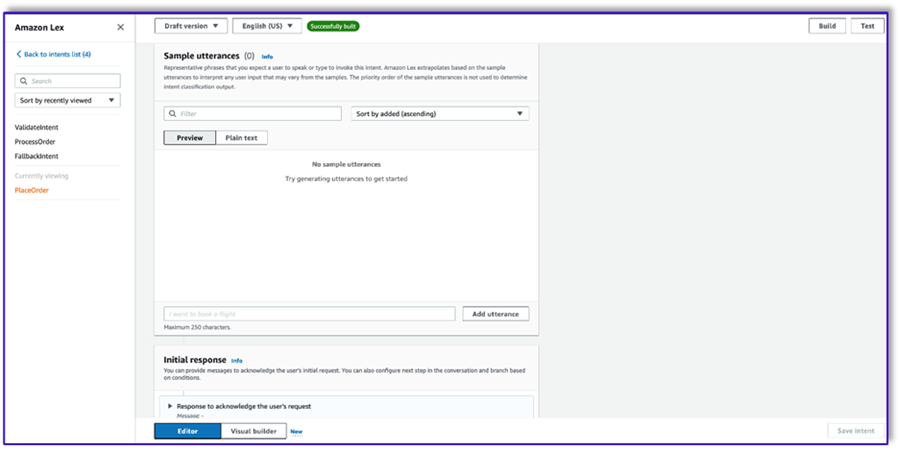Click 'Maximum 250 characters.' note
The image size is (900, 449).
tap(197, 327)
